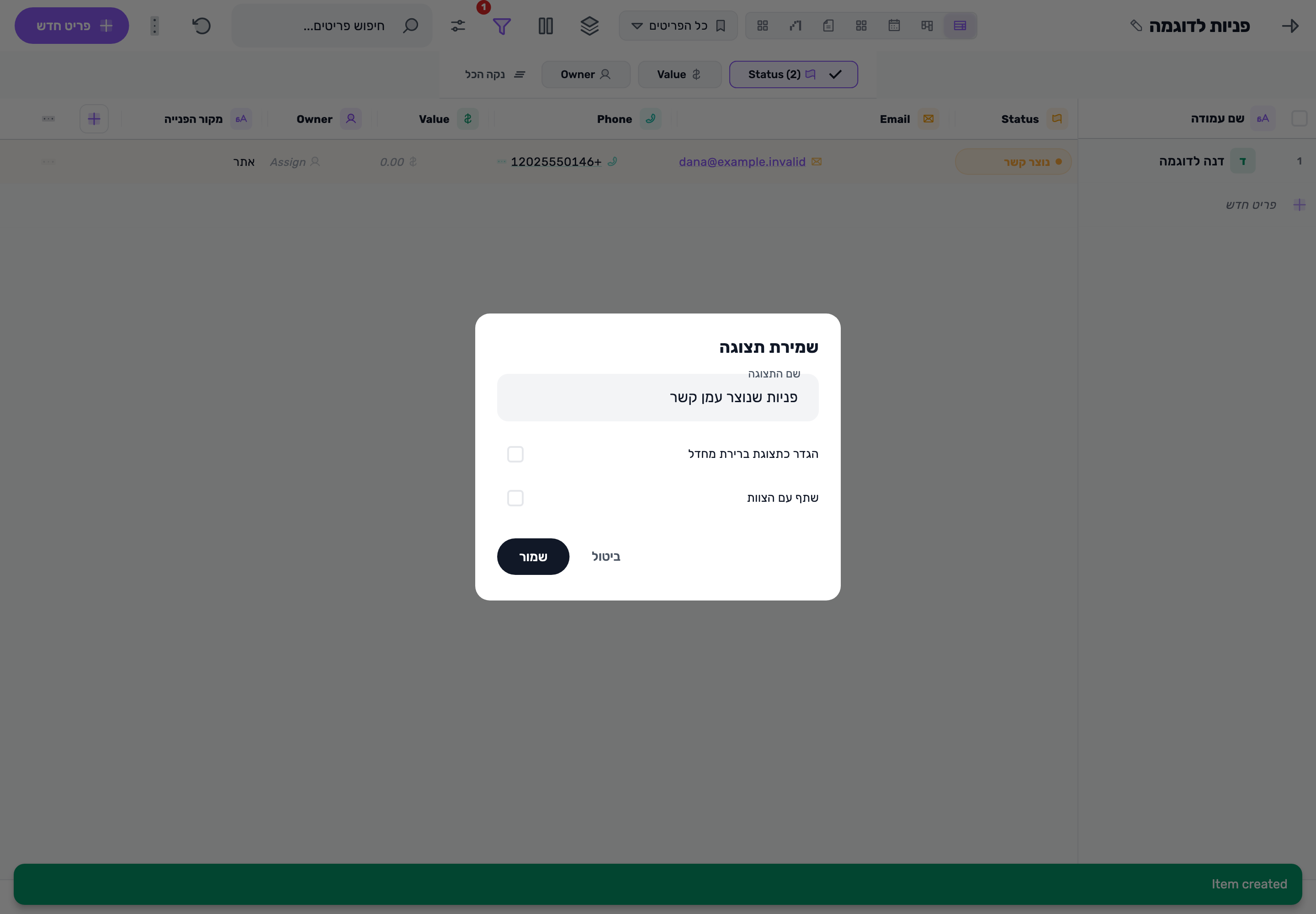1316x914 pixels.
Task: Check the 'שתף עם הצוות' checkbox
Action: [515, 498]
